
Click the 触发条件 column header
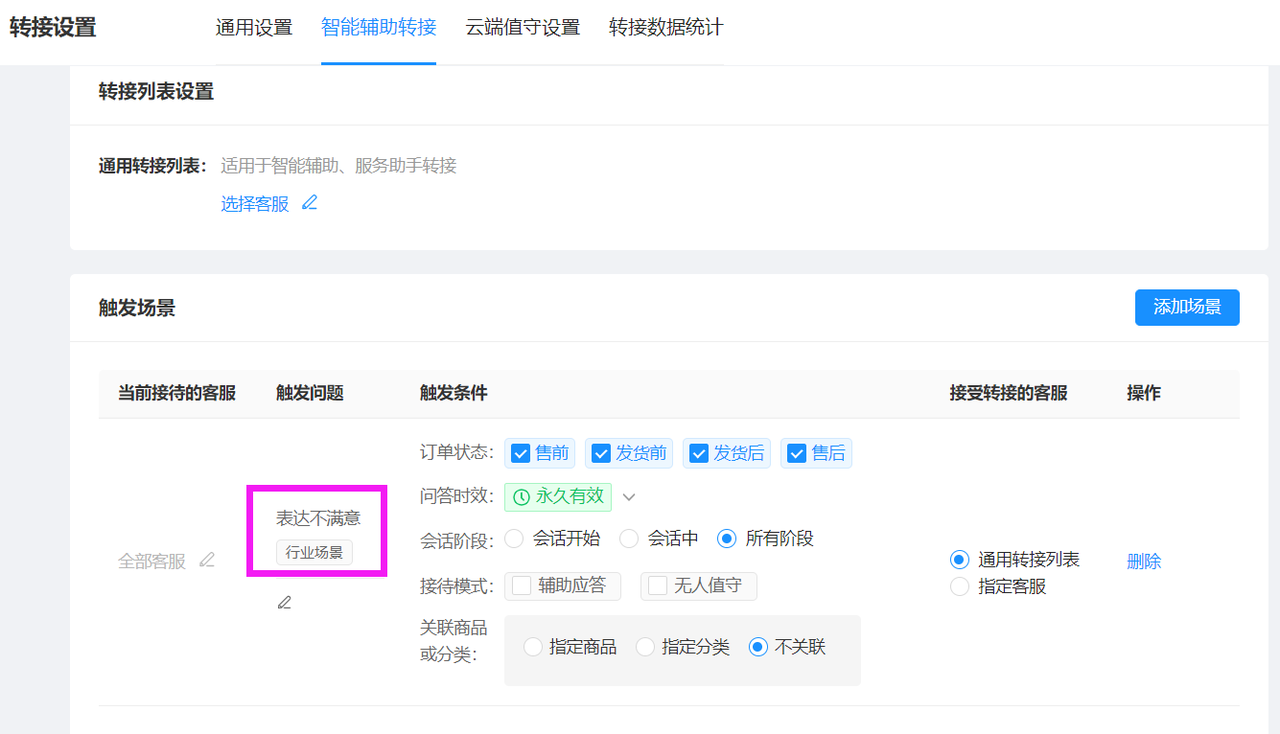(454, 393)
